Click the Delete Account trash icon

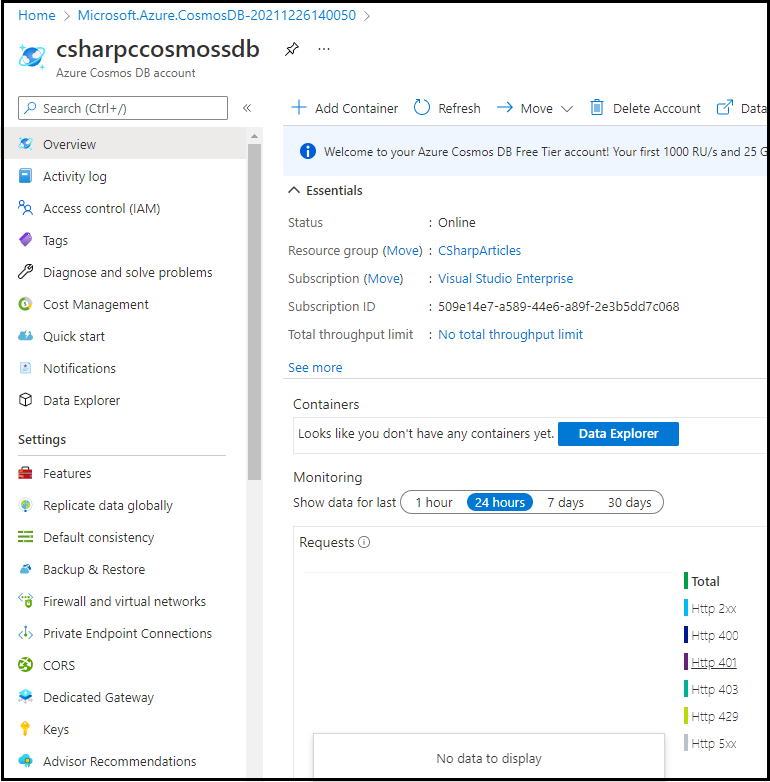(x=597, y=108)
